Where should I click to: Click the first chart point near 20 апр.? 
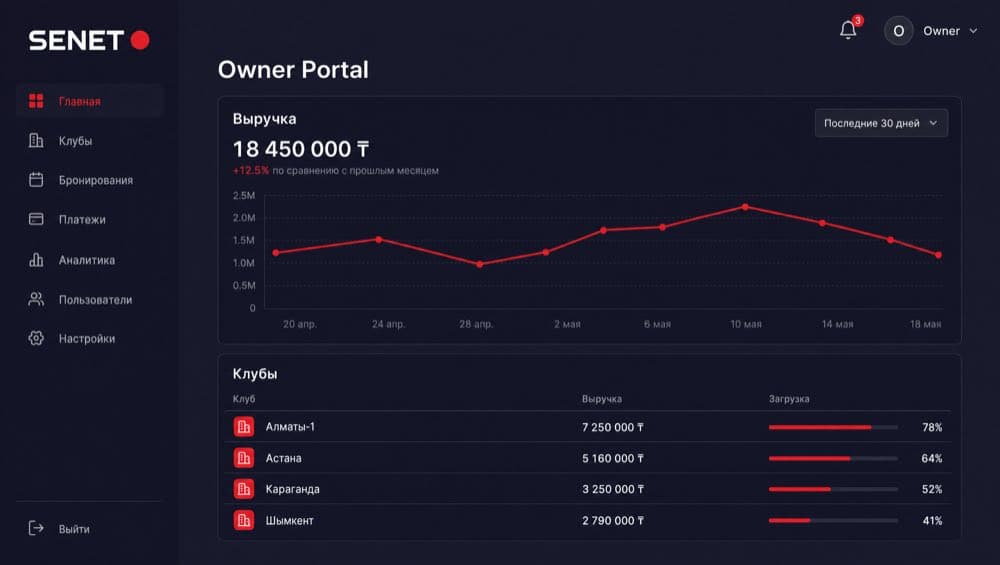point(276,253)
